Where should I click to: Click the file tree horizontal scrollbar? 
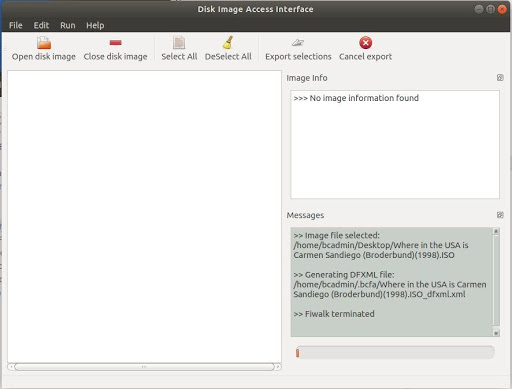144,367
